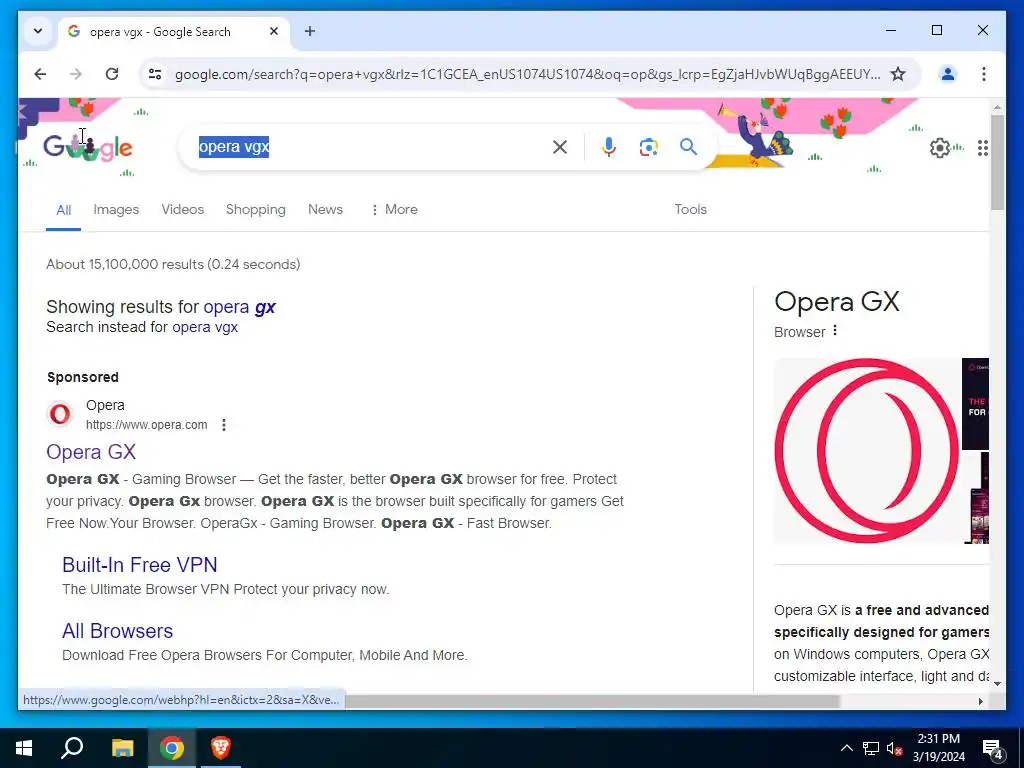Open the Google apps grid
The image size is (1024, 768).
coord(983,148)
